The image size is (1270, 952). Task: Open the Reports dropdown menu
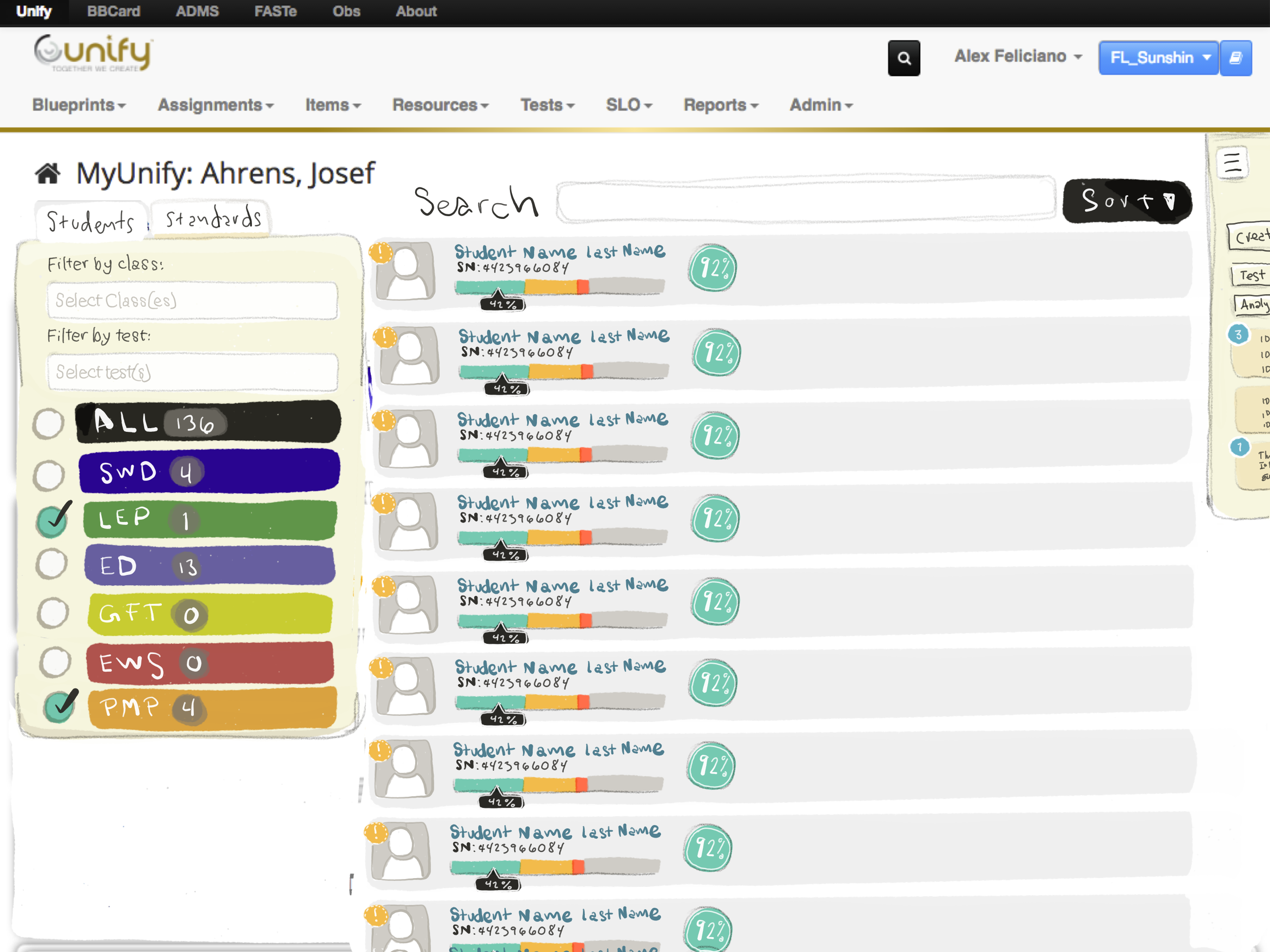point(721,105)
